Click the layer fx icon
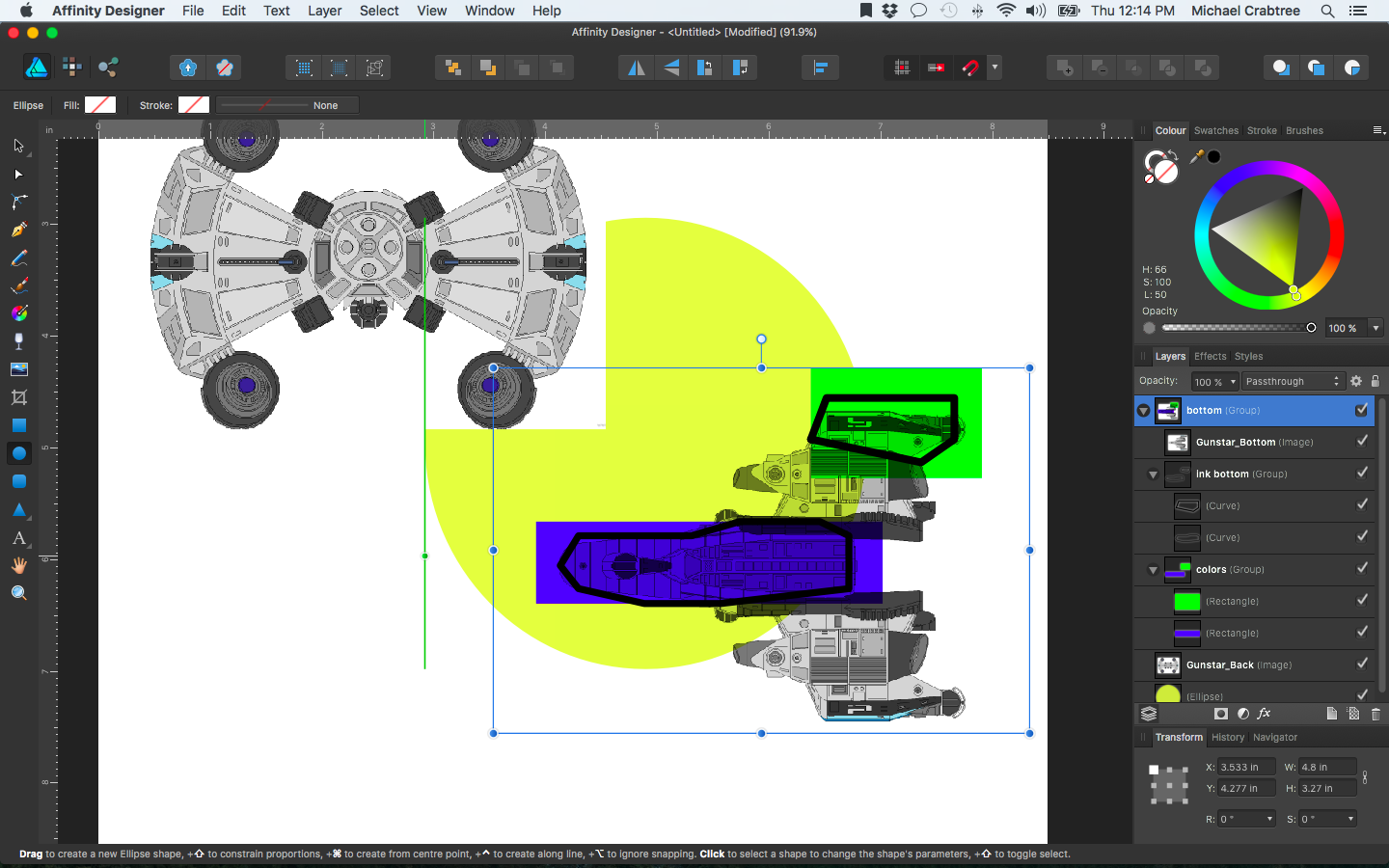Screen dimensions: 1389x868 [1265, 714]
